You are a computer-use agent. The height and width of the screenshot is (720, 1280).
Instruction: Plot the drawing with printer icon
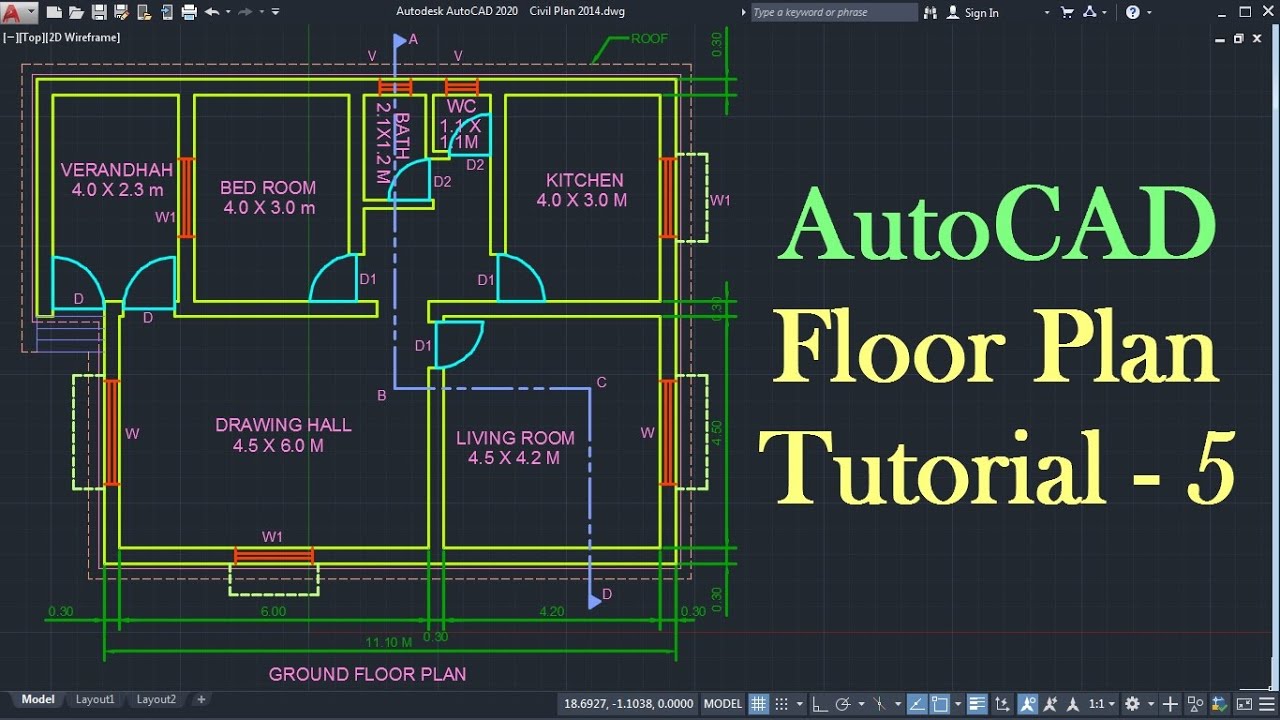pyautogui.click(x=188, y=12)
